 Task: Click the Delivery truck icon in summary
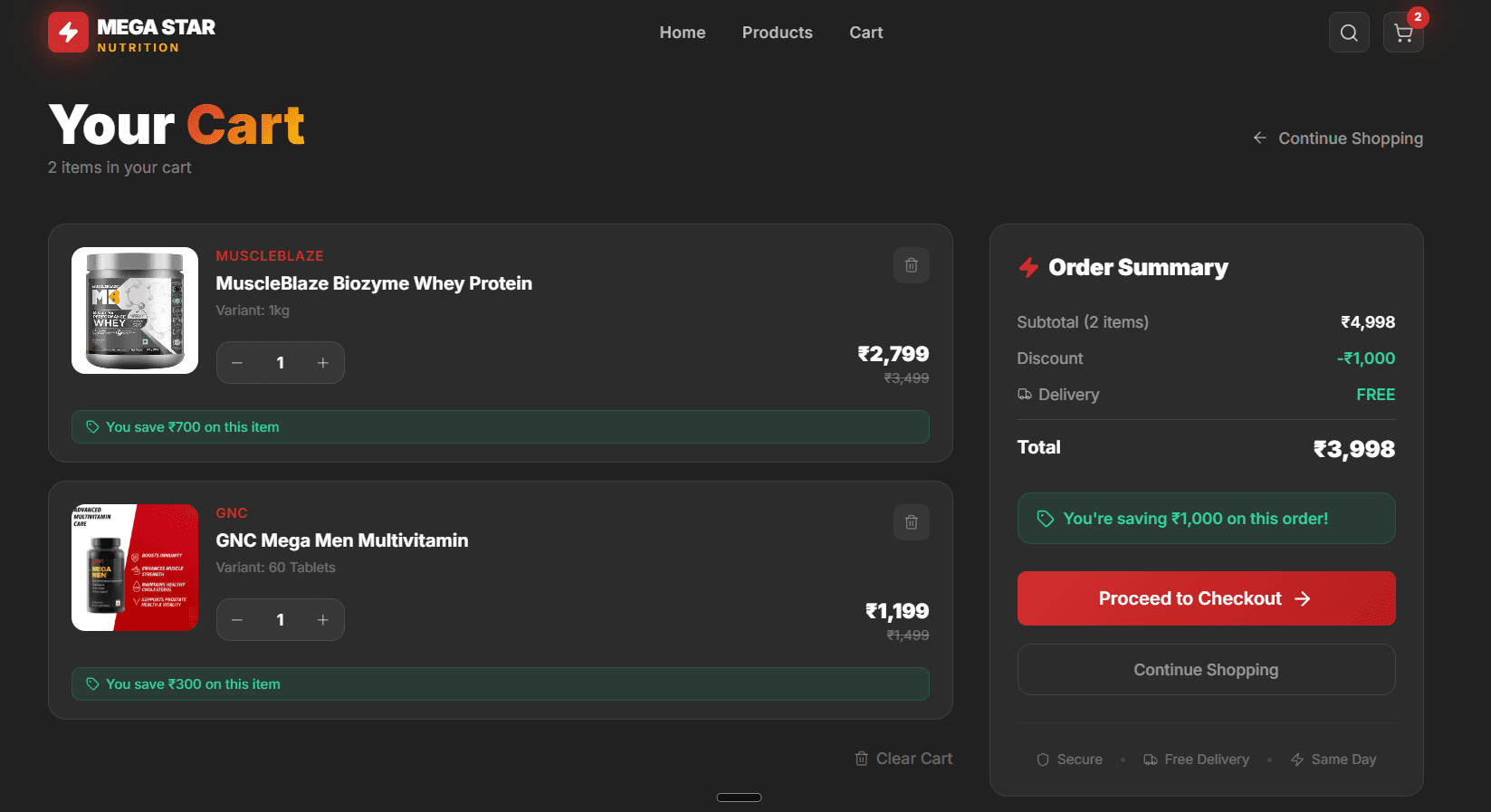pos(1025,394)
